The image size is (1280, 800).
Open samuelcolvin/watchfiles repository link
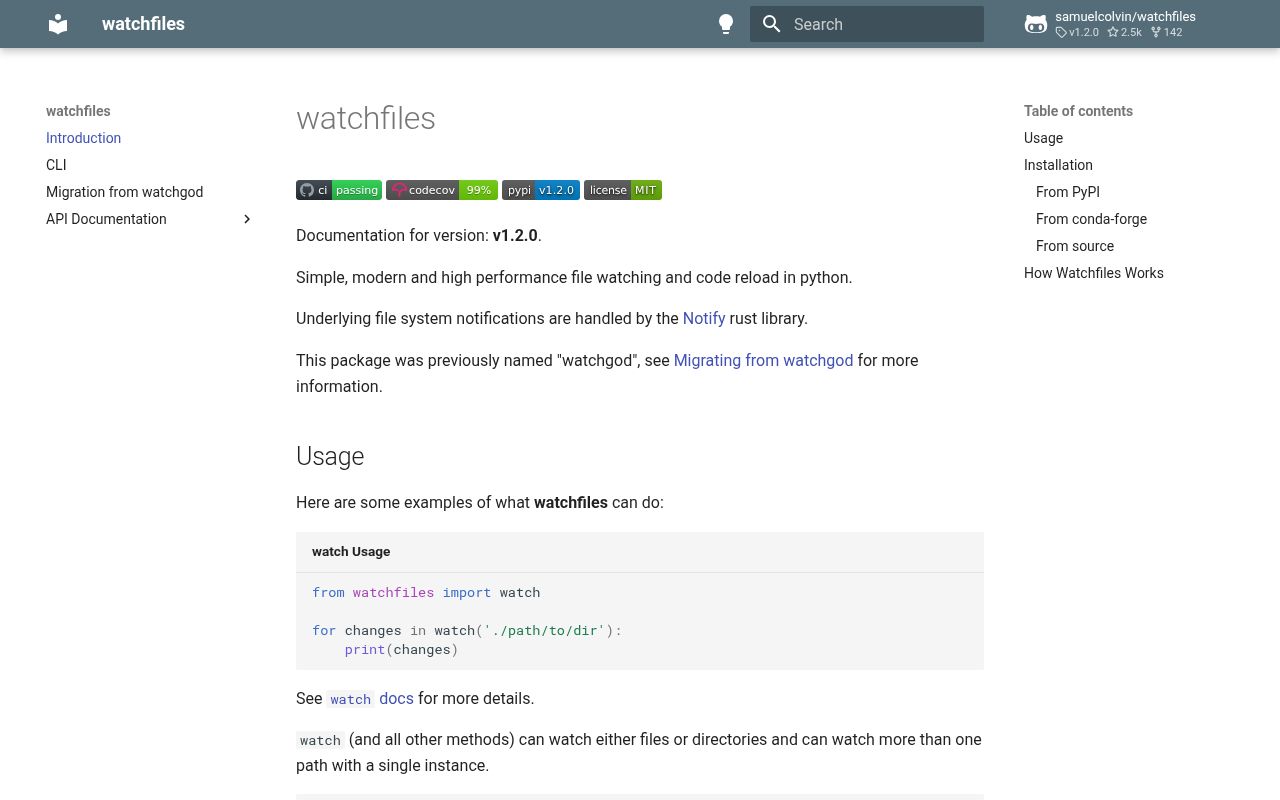pyautogui.click(x=1125, y=16)
